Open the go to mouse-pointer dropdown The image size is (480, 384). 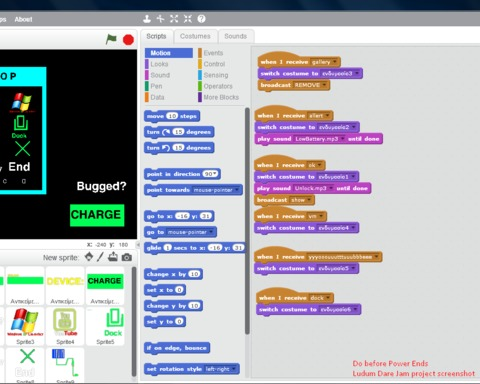[211, 232]
